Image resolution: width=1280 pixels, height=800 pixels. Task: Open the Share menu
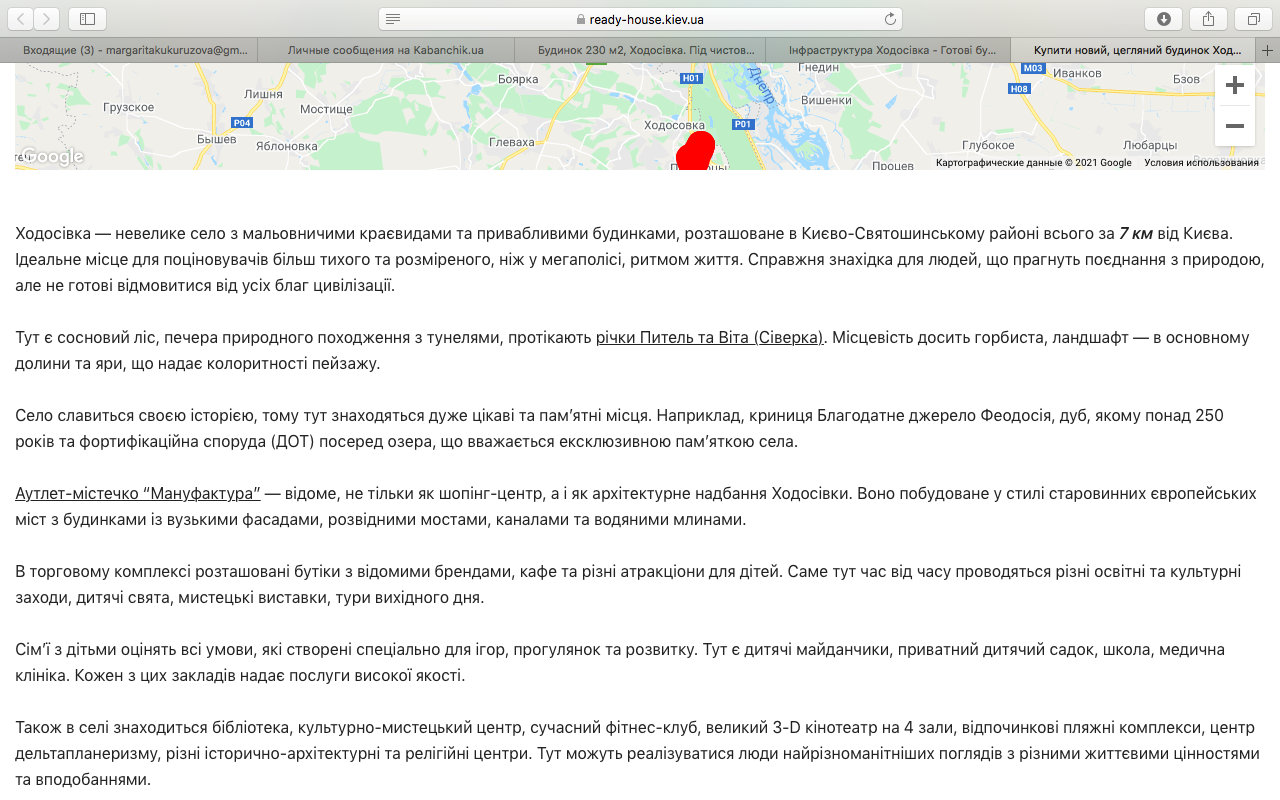(x=1208, y=19)
